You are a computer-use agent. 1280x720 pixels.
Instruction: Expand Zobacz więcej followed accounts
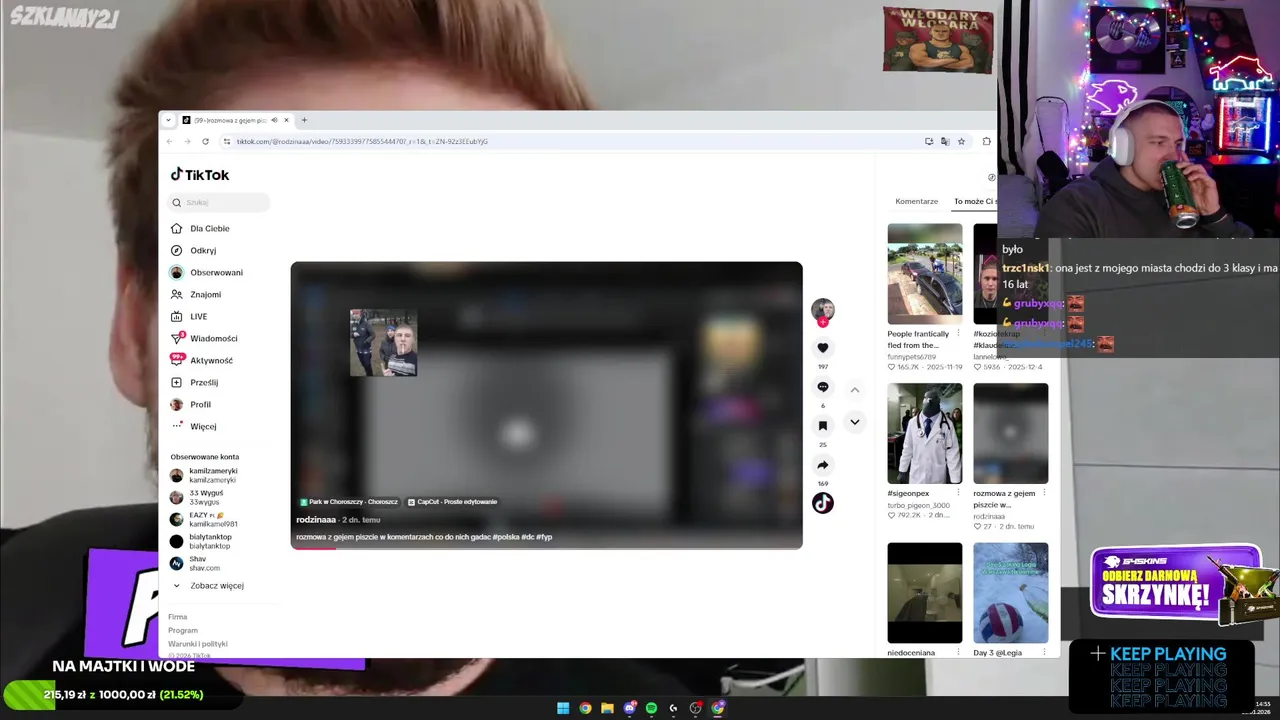pyautogui.click(x=209, y=585)
